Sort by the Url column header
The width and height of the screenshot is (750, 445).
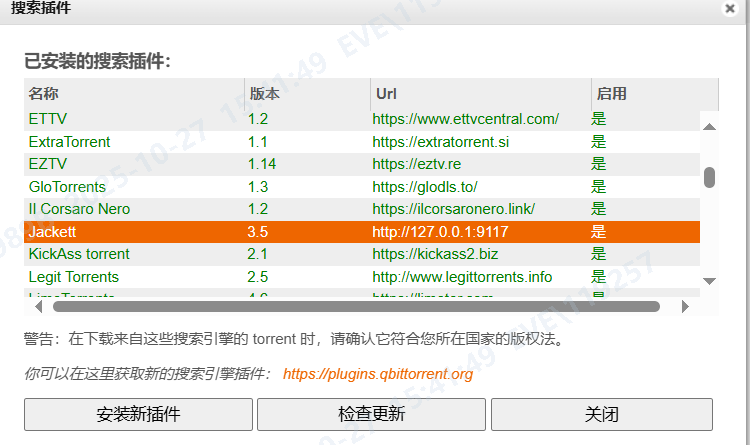481,93
